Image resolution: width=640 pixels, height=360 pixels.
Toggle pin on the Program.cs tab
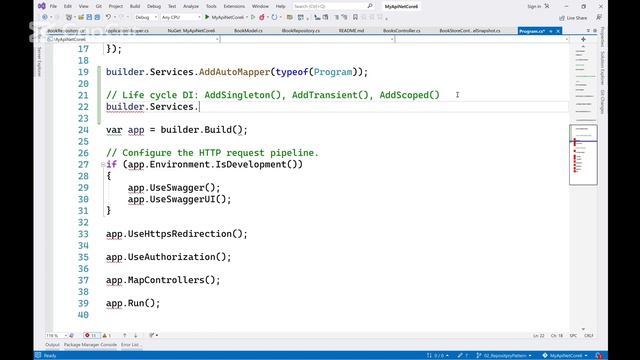pyautogui.click(x=551, y=31)
